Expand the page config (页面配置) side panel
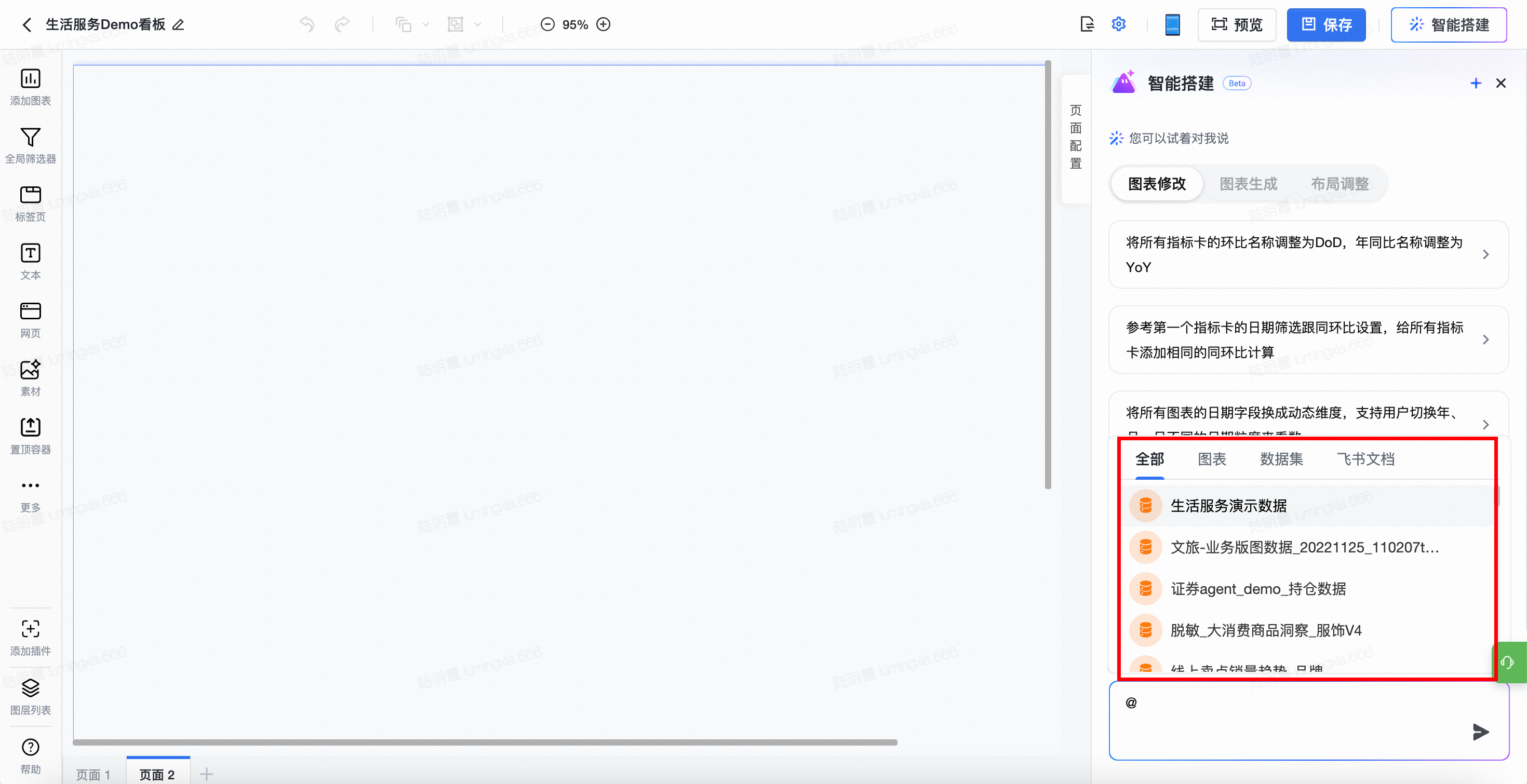 [x=1075, y=138]
